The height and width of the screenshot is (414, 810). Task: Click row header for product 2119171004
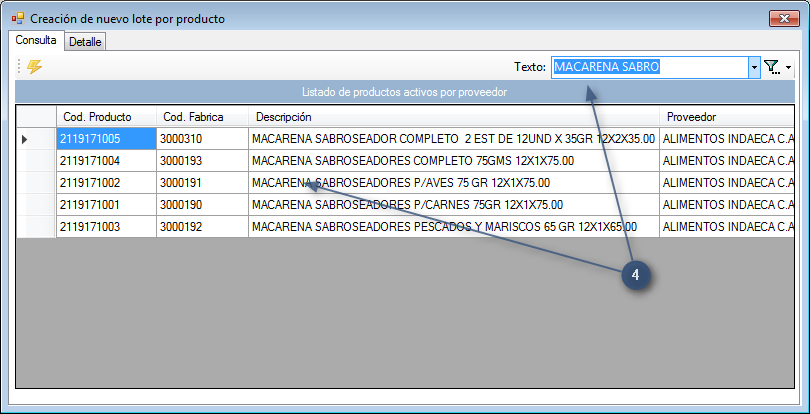coord(36,161)
